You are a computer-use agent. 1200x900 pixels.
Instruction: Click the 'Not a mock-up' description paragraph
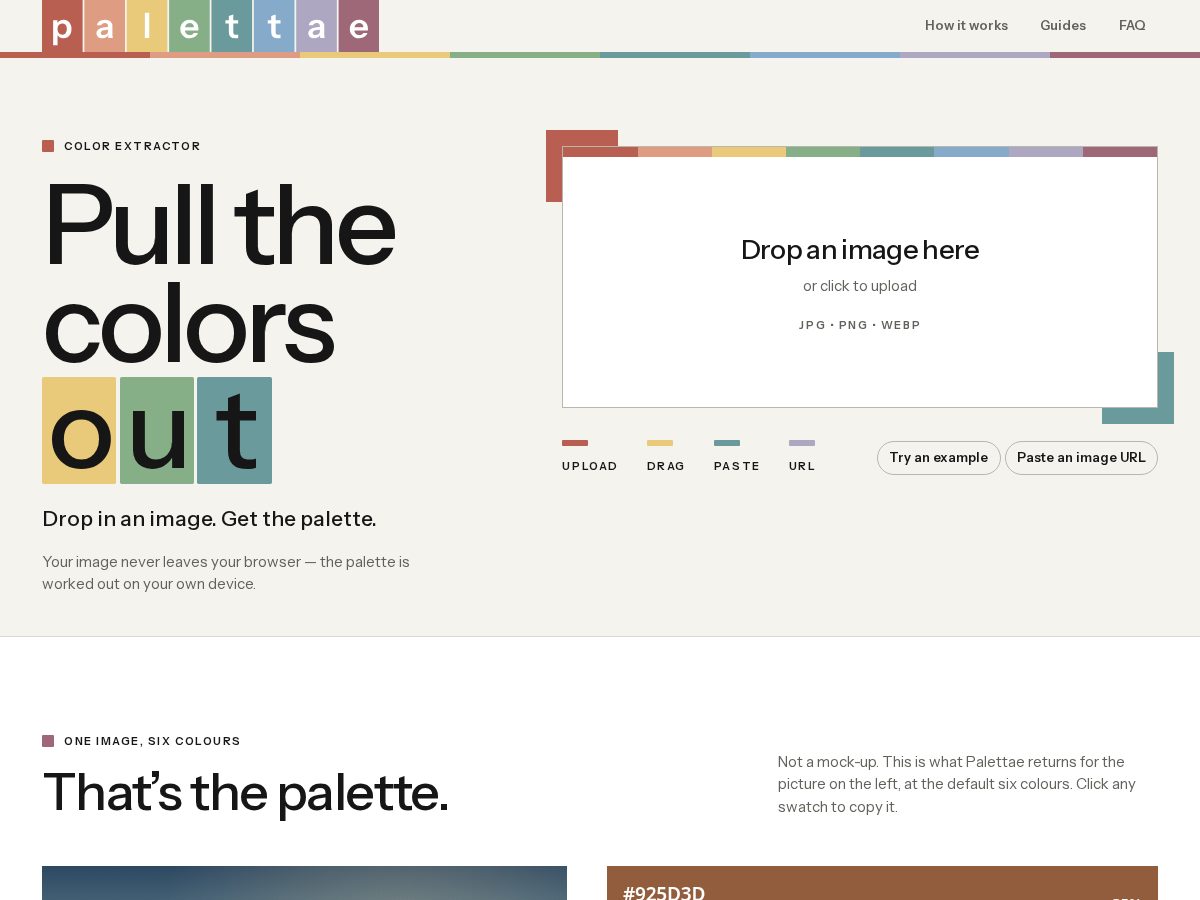(x=957, y=784)
